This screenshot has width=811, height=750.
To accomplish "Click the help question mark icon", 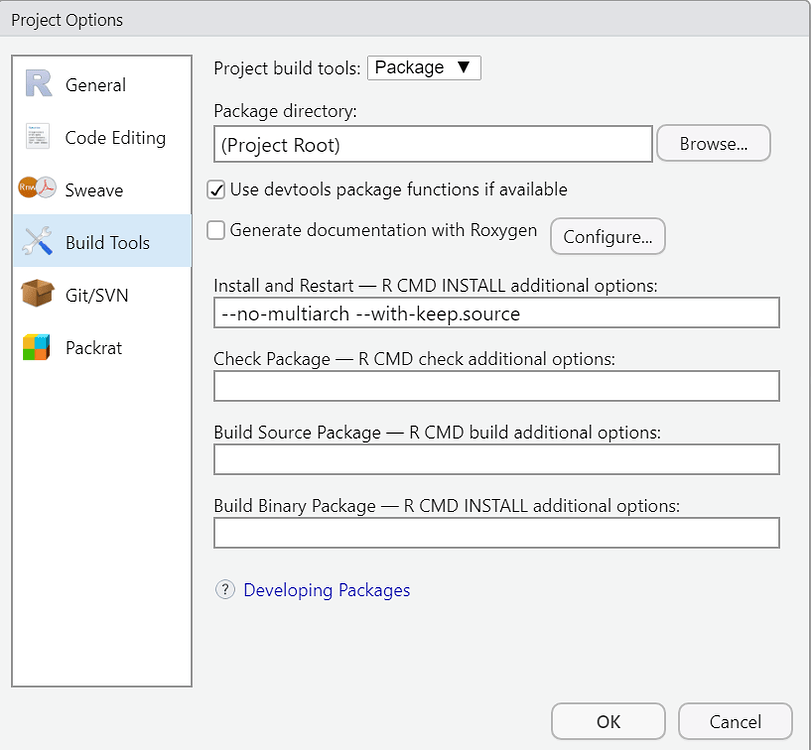I will point(225,590).
